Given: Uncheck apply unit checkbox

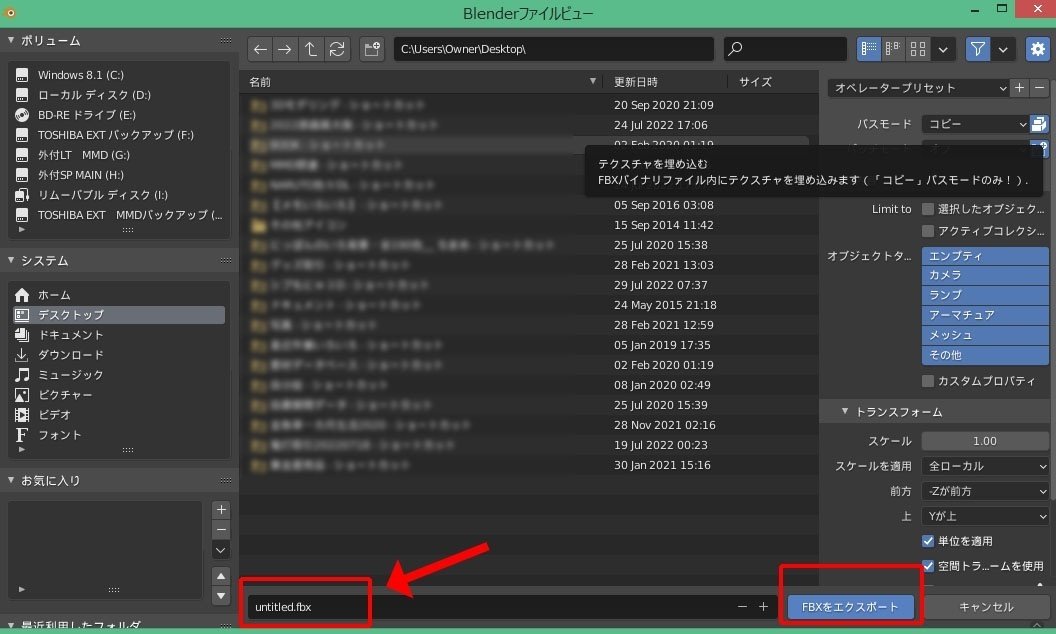Looking at the screenshot, I should (x=928, y=541).
